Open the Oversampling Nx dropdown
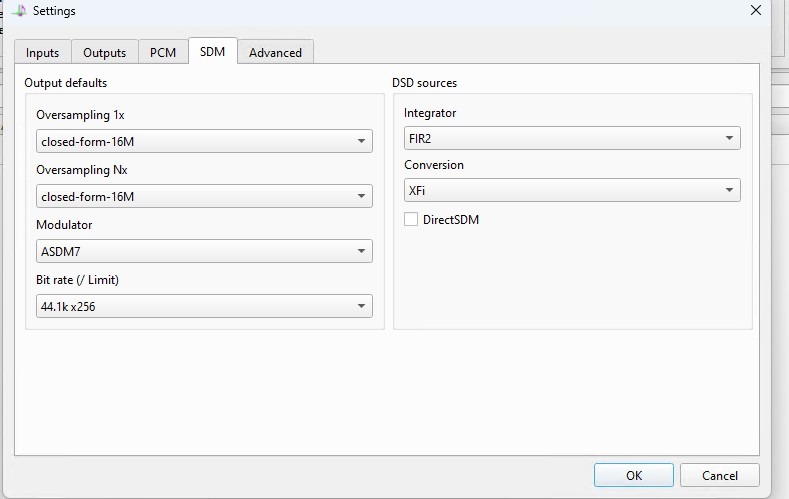 coord(204,196)
